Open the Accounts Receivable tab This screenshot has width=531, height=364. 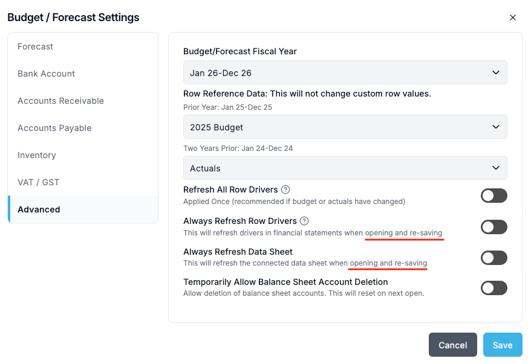(x=83, y=101)
